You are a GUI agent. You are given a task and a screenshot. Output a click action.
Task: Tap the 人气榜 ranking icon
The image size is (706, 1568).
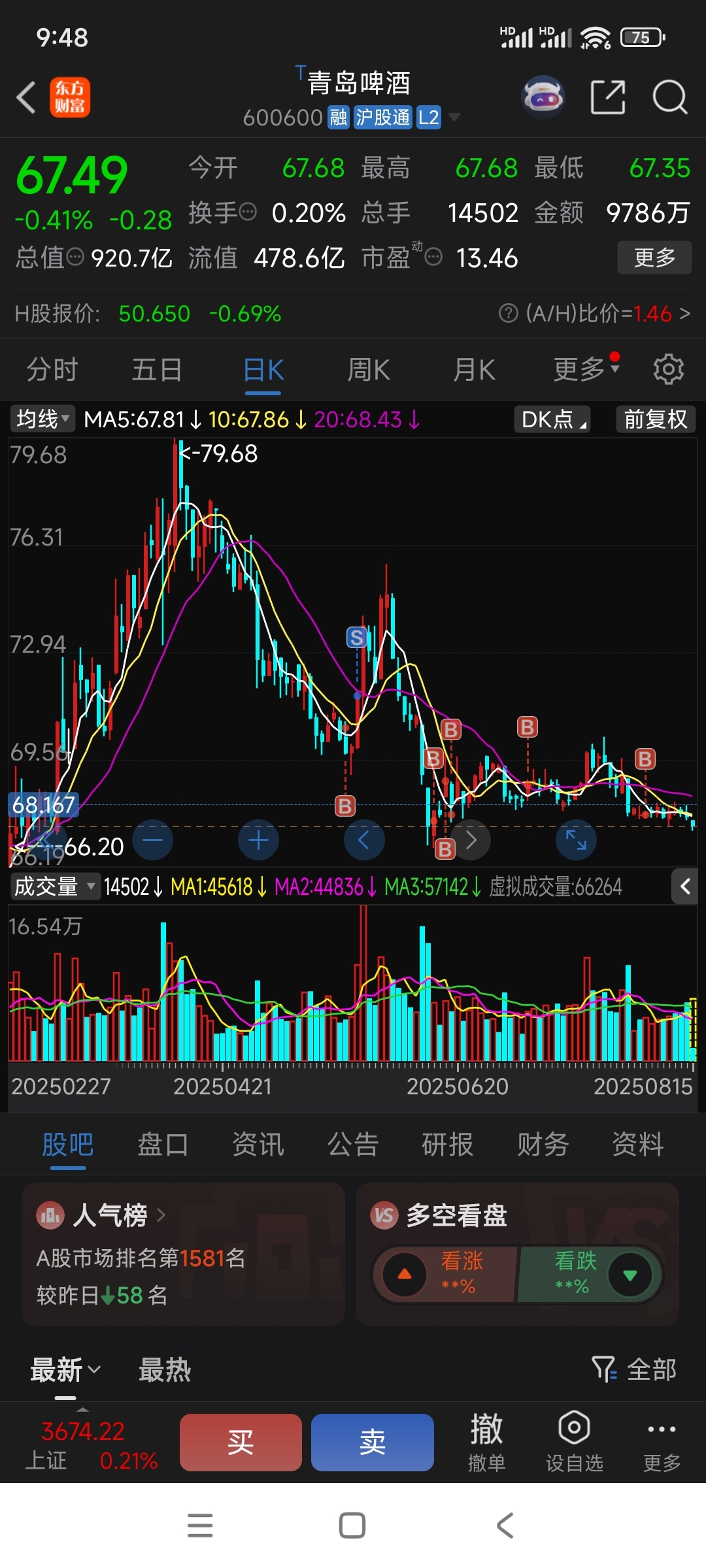[50, 1215]
